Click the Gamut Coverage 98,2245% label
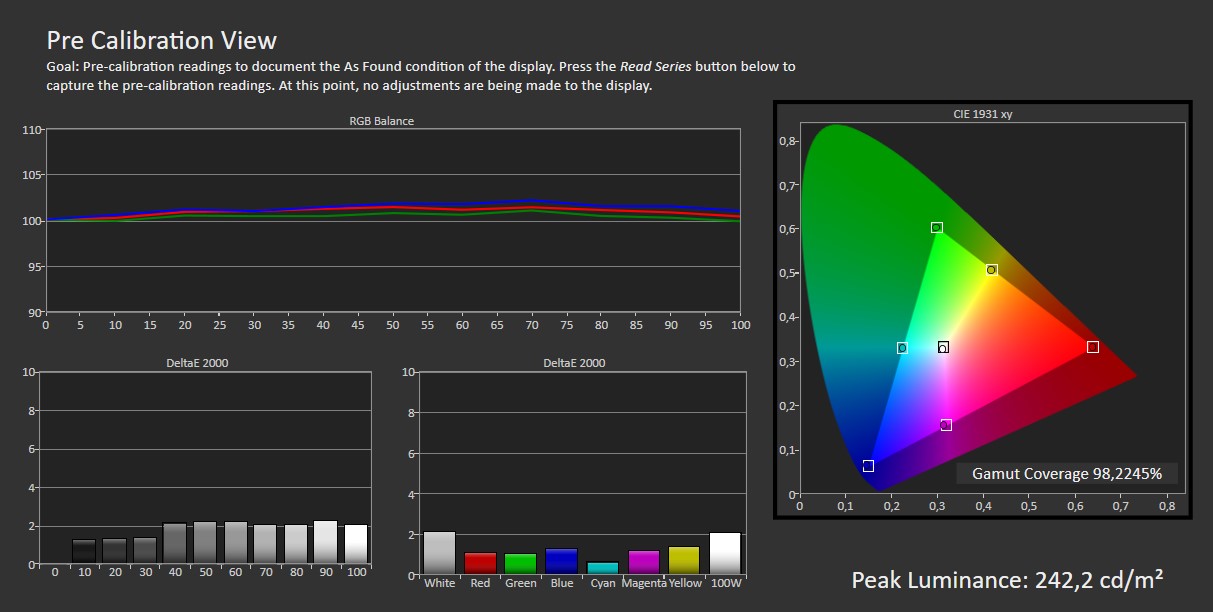The width and height of the screenshot is (1213, 612). tap(1067, 474)
